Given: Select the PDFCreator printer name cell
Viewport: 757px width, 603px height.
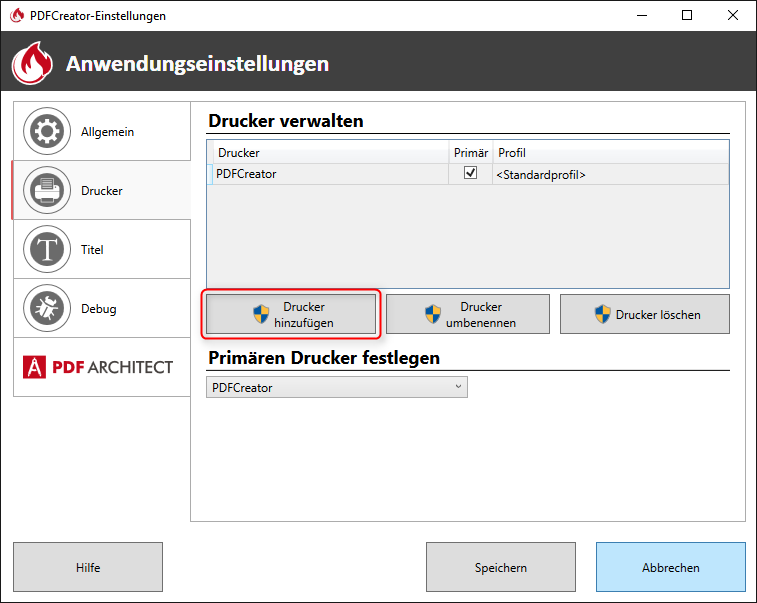Looking at the screenshot, I should (328, 174).
